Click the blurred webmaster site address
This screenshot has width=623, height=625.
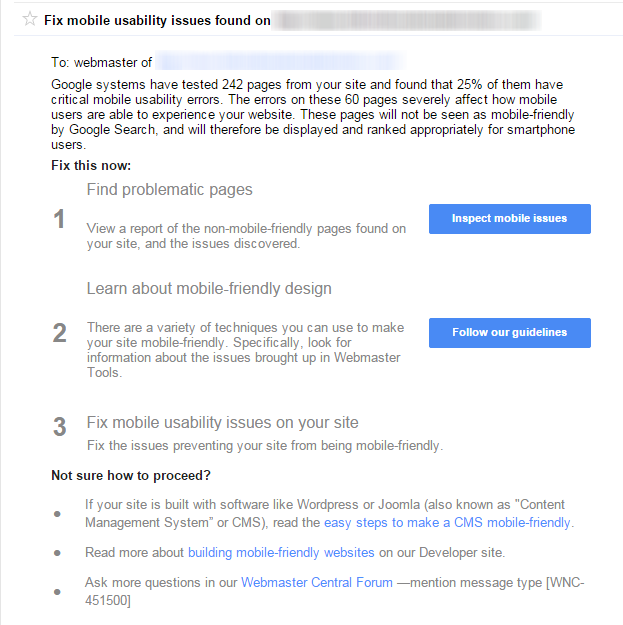(280, 62)
